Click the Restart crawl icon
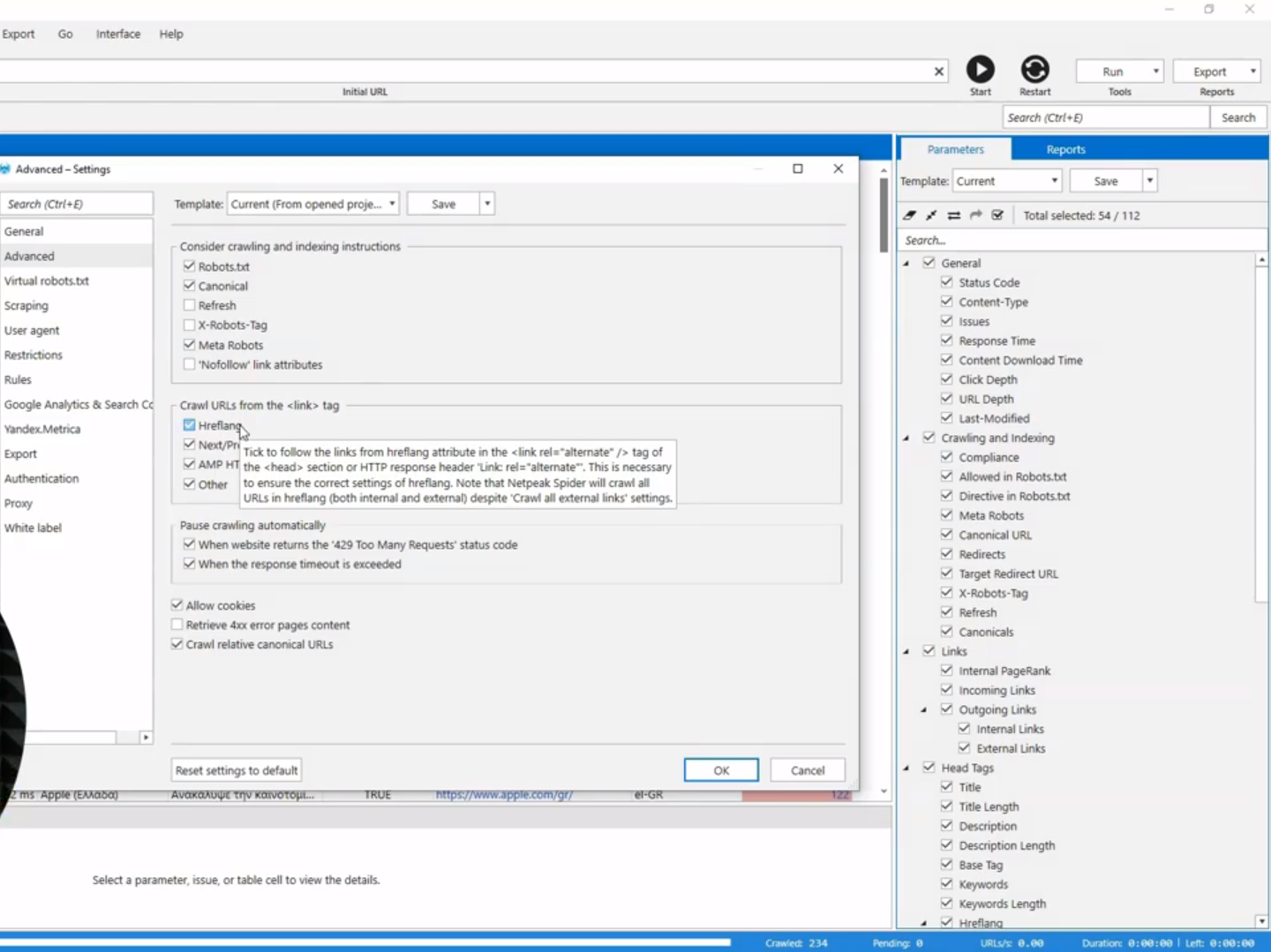The width and height of the screenshot is (1271, 952). (x=1034, y=68)
